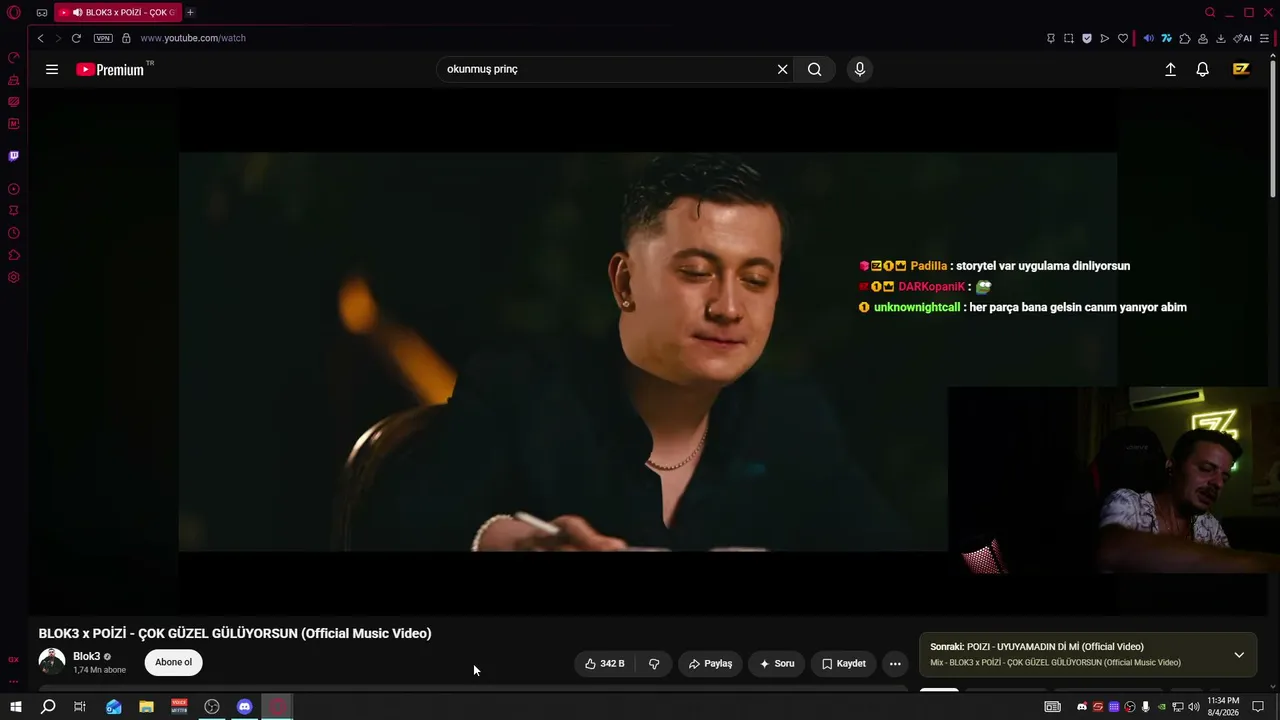Viewport: 1280px width, 720px height.
Task: Open the Blok3 channel avatar
Action: pyautogui.click(x=52, y=662)
